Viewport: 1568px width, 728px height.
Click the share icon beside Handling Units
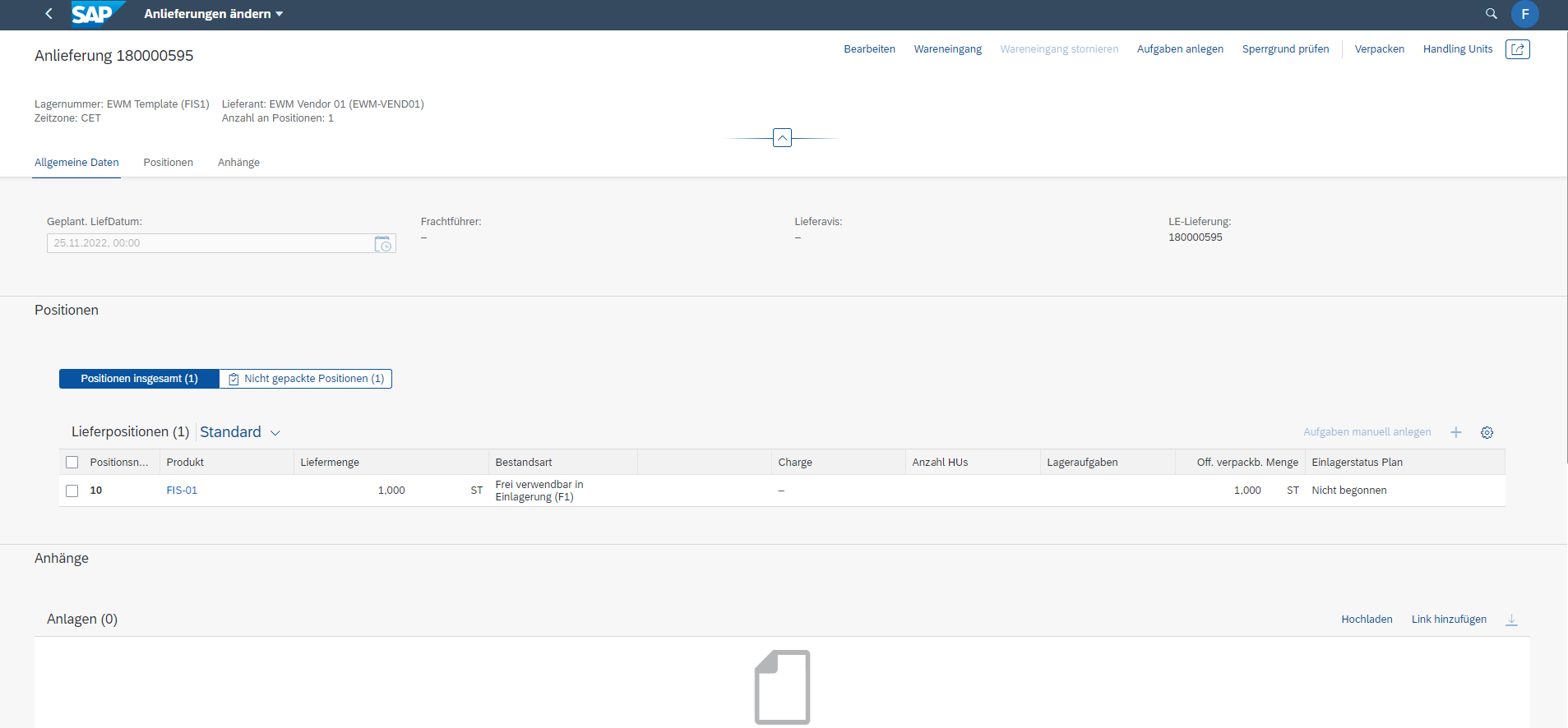(x=1517, y=49)
